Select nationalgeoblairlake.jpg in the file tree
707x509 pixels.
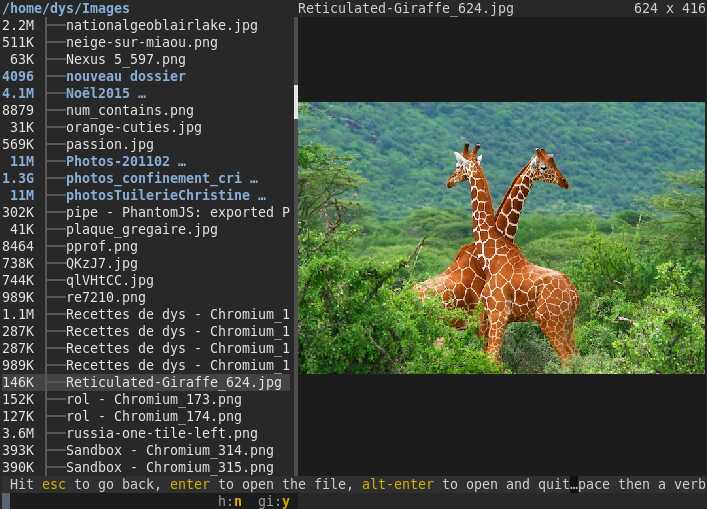[162, 26]
